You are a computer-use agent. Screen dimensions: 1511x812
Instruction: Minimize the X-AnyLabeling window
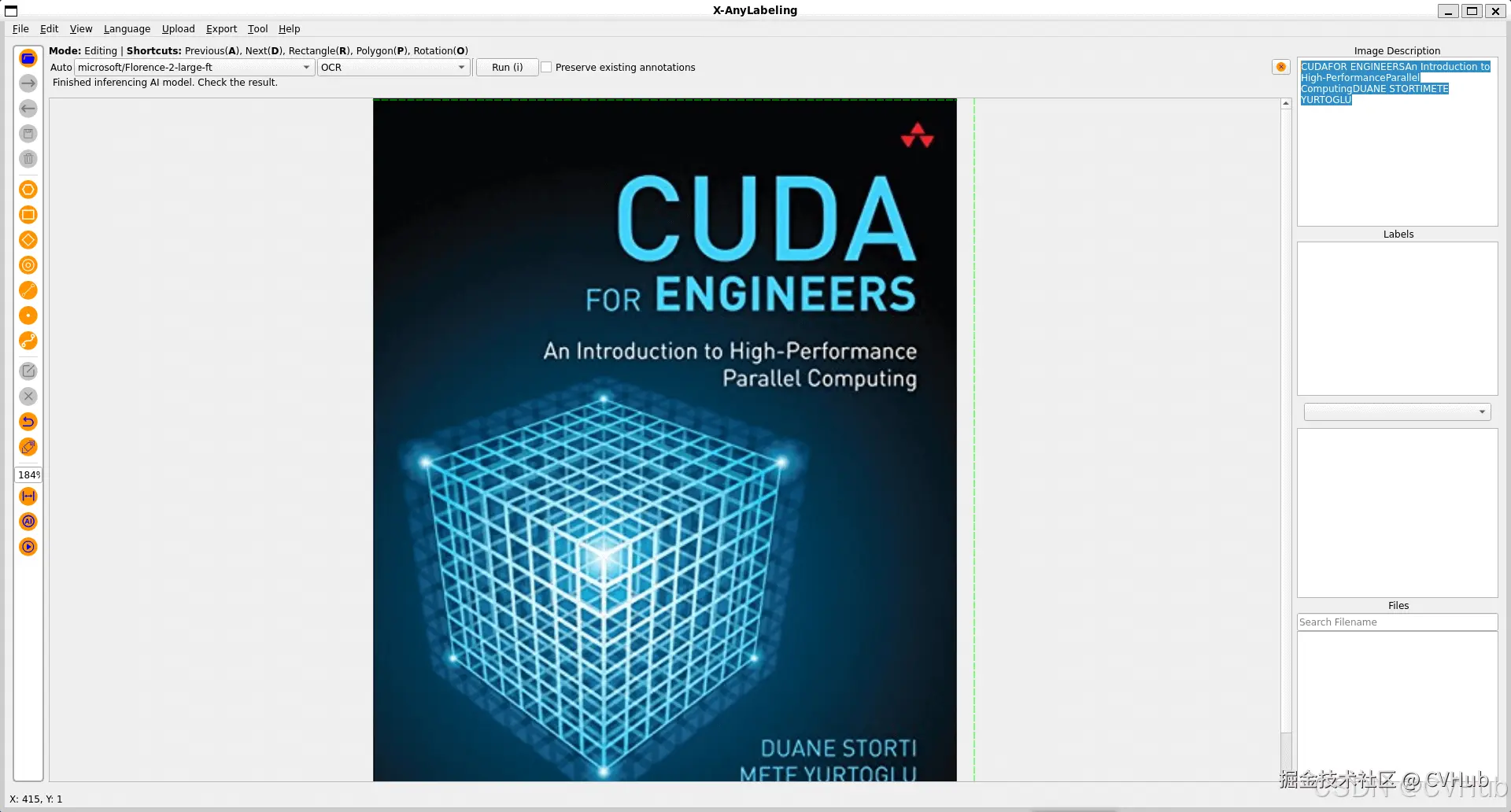(1448, 11)
